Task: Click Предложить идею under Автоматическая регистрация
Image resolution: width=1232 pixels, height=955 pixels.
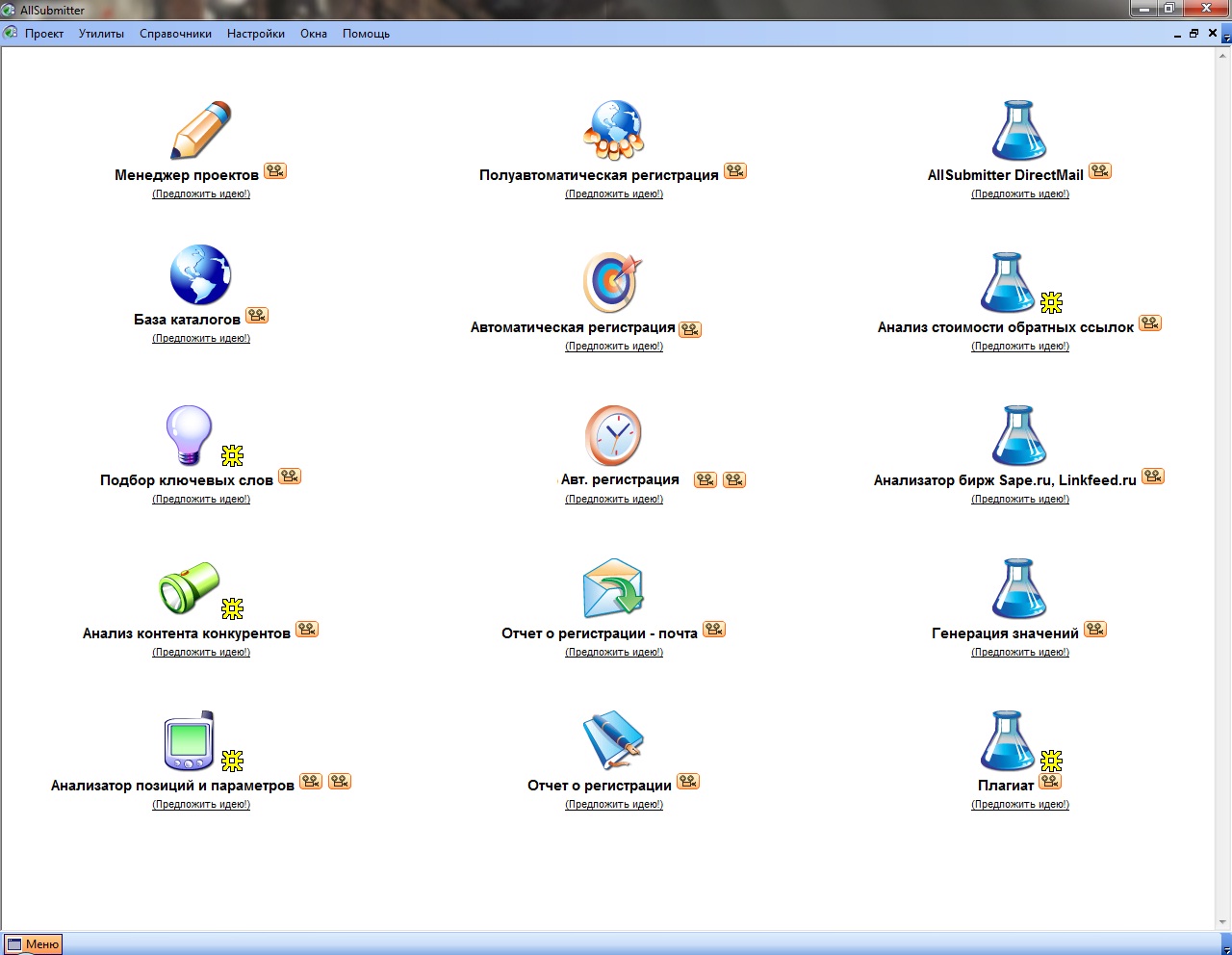Action: click(614, 347)
